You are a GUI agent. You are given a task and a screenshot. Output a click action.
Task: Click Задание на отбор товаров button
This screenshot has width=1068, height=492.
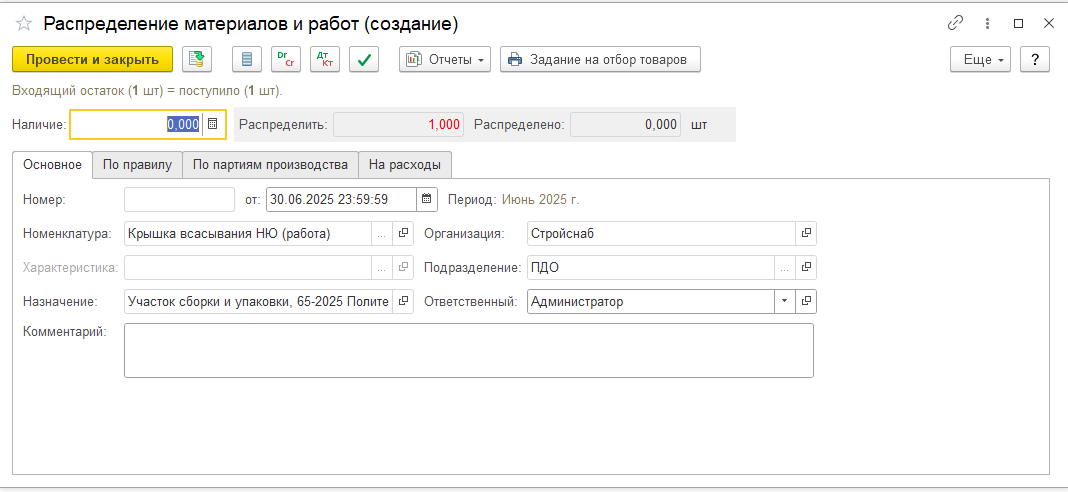[x=599, y=60]
